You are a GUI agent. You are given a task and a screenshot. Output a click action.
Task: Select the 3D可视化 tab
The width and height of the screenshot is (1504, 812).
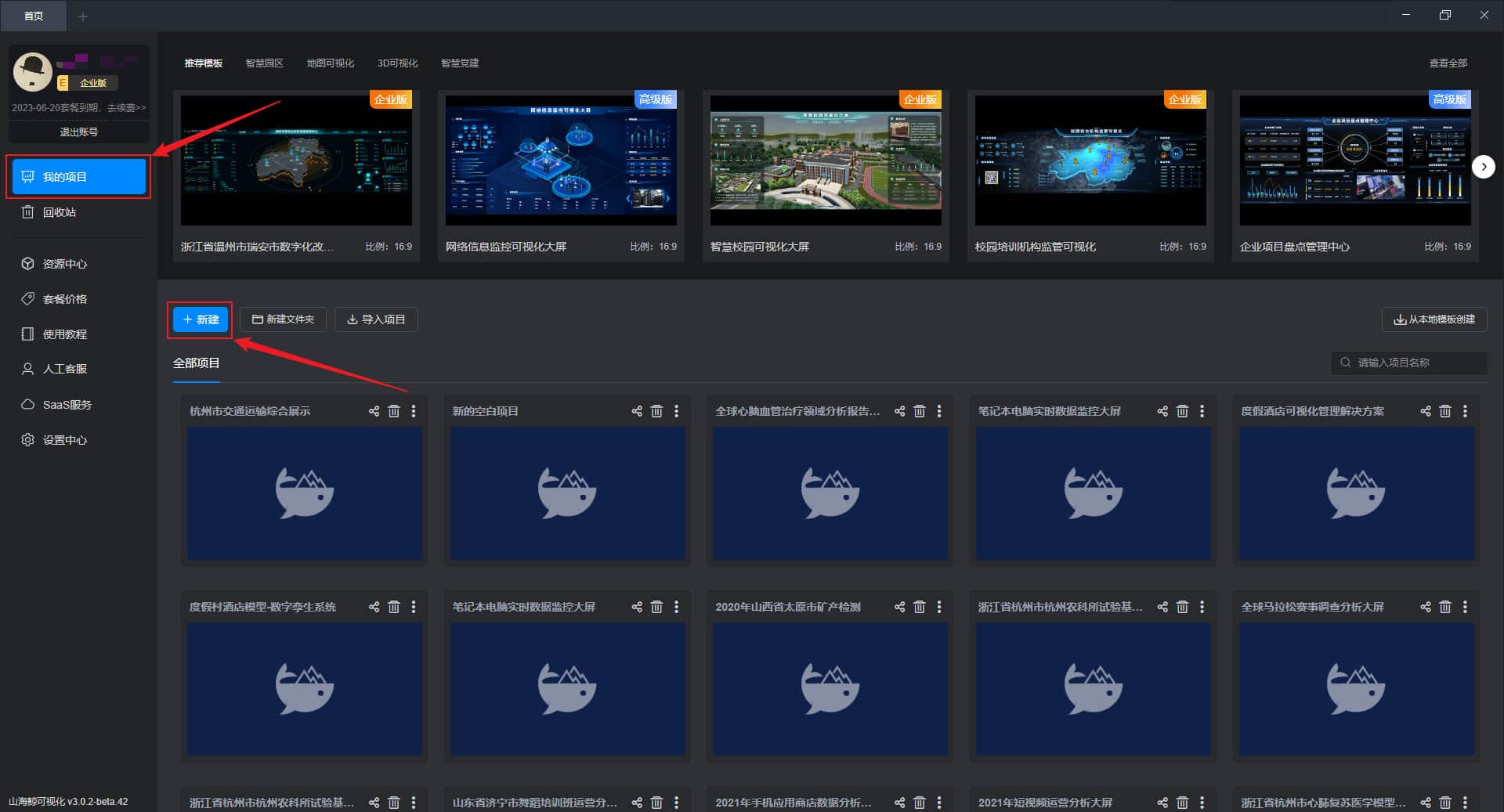(x=398, y=63)
